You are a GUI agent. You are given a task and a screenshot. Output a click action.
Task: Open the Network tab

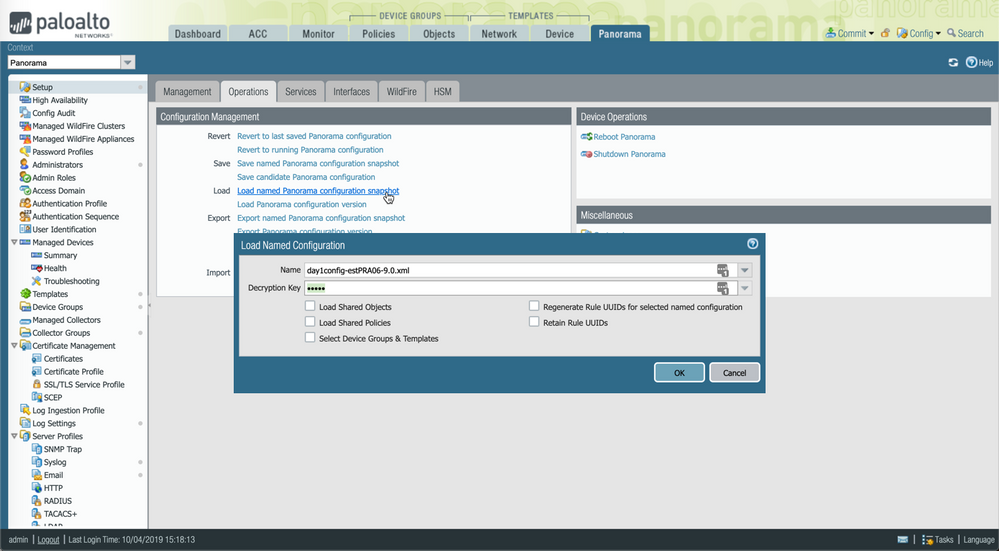pos(499,34)
